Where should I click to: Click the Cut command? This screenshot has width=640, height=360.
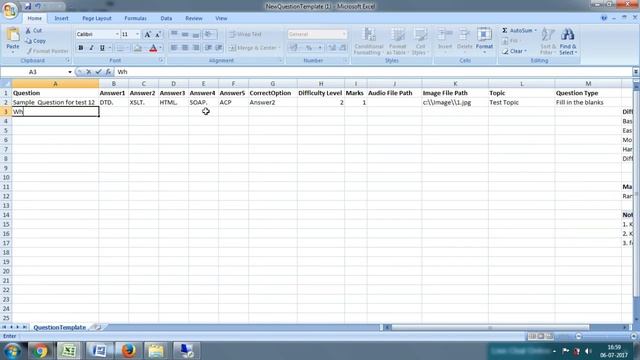34,31
